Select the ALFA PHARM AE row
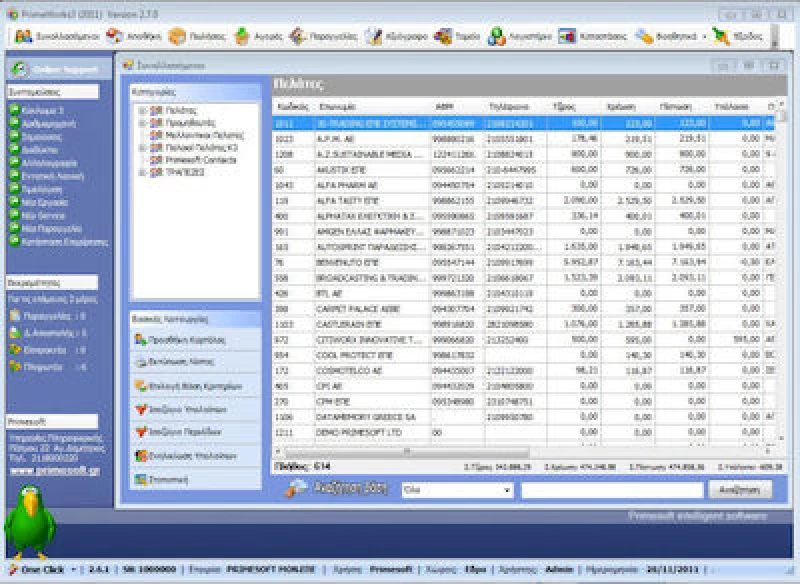This screenshot has width=800, height=584. coord(524,185)
